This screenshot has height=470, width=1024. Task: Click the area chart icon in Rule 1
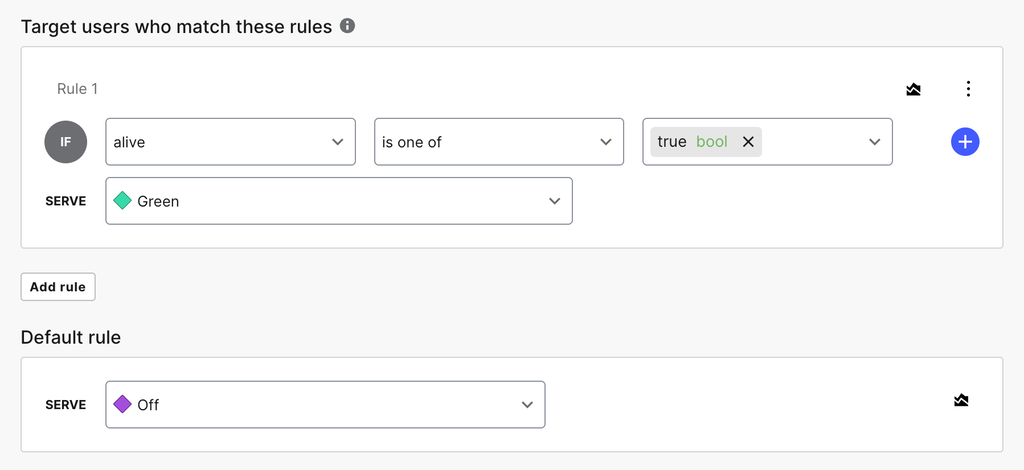coord(913,90)
